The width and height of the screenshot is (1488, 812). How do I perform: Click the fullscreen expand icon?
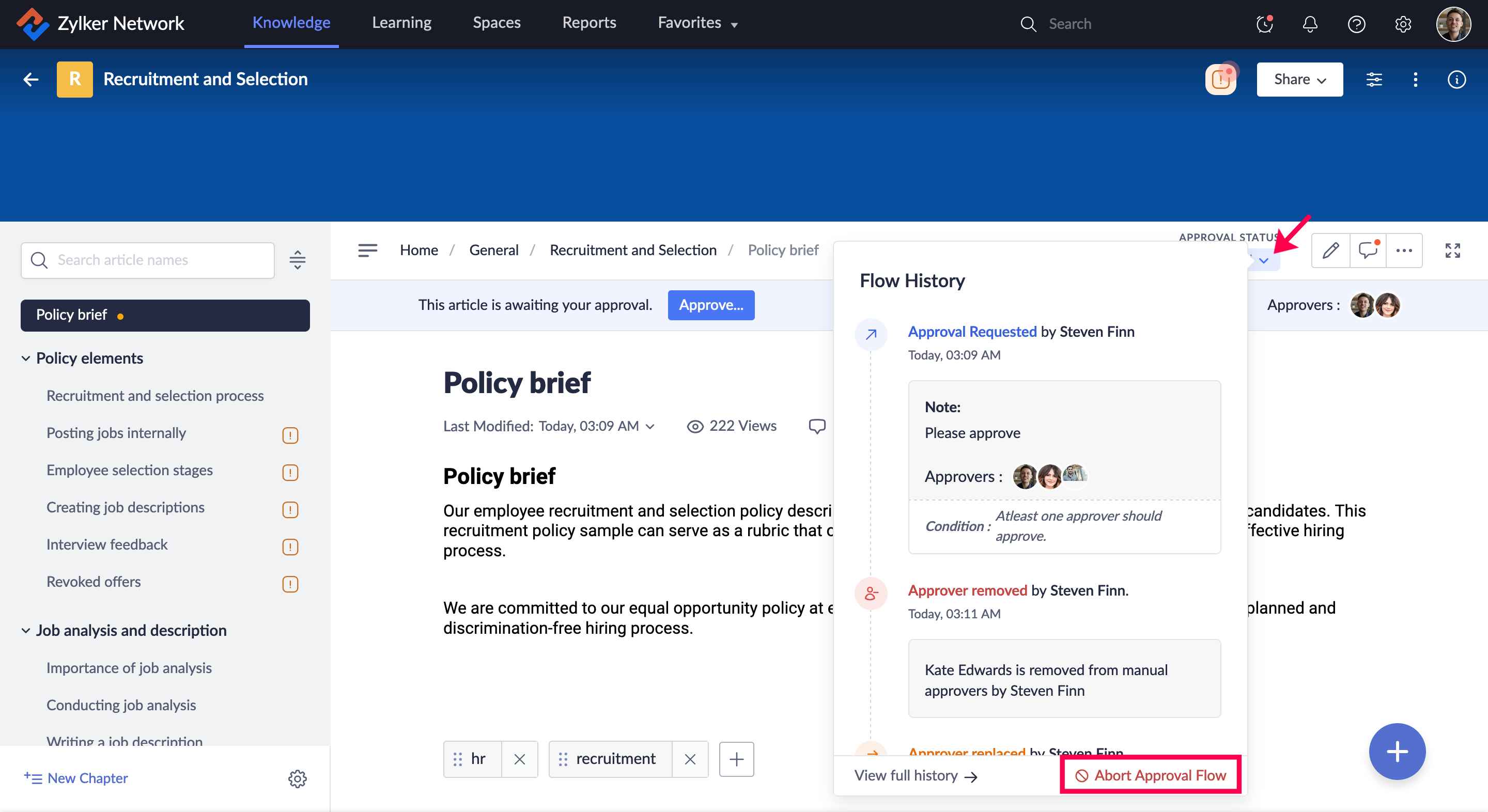click(1452, 251)
